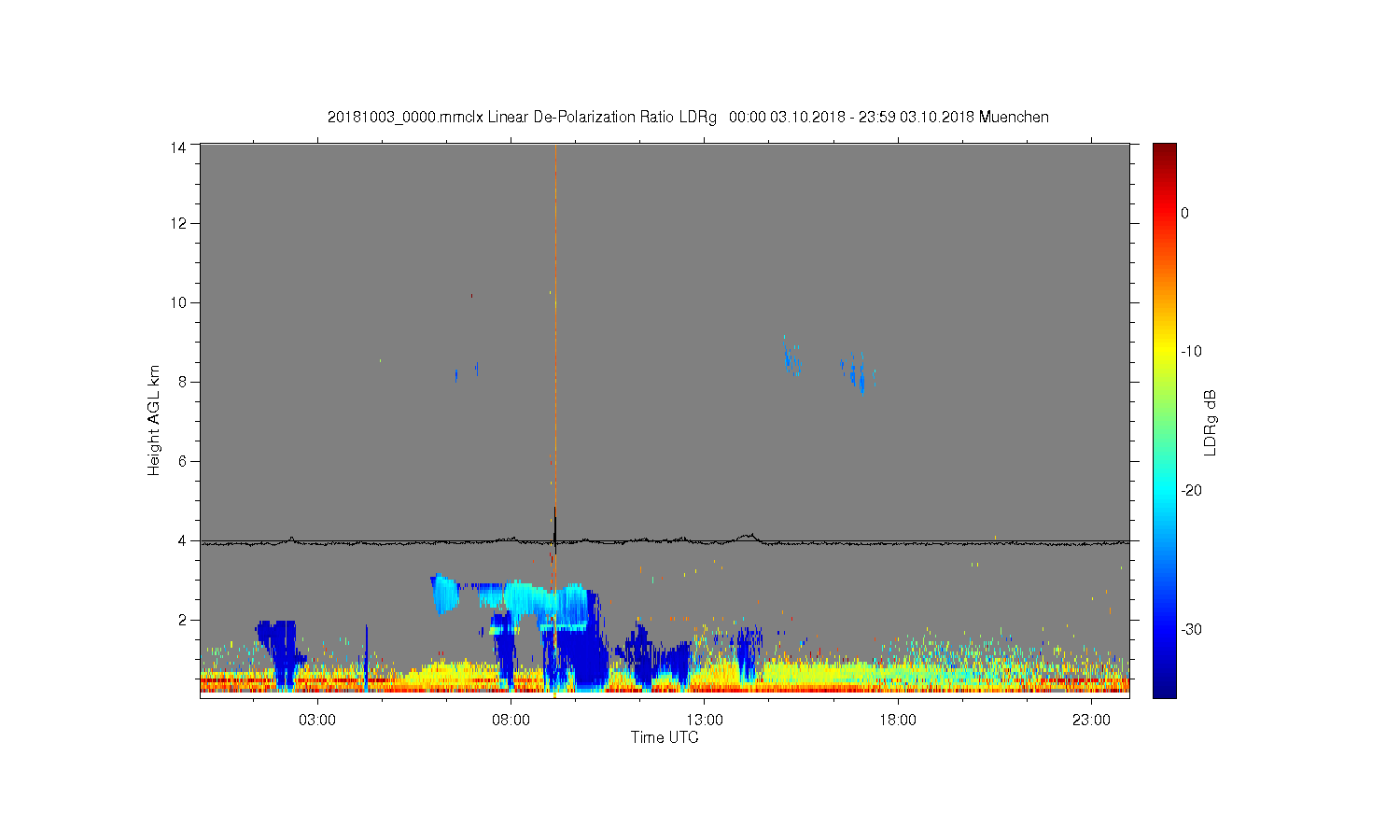Image resolution: width=1400 pixels, height=840 pixels.
Task: Click the blue cirrus patches near 17:00
Action: 853,372
